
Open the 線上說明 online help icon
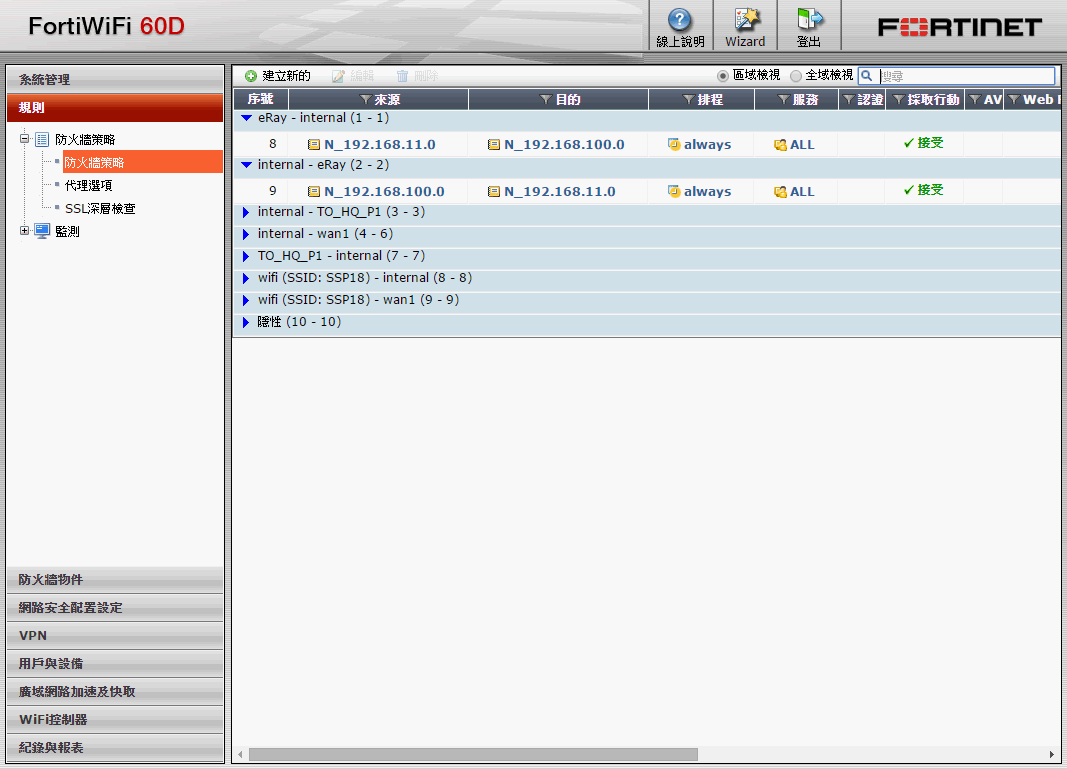pos(679,20)
